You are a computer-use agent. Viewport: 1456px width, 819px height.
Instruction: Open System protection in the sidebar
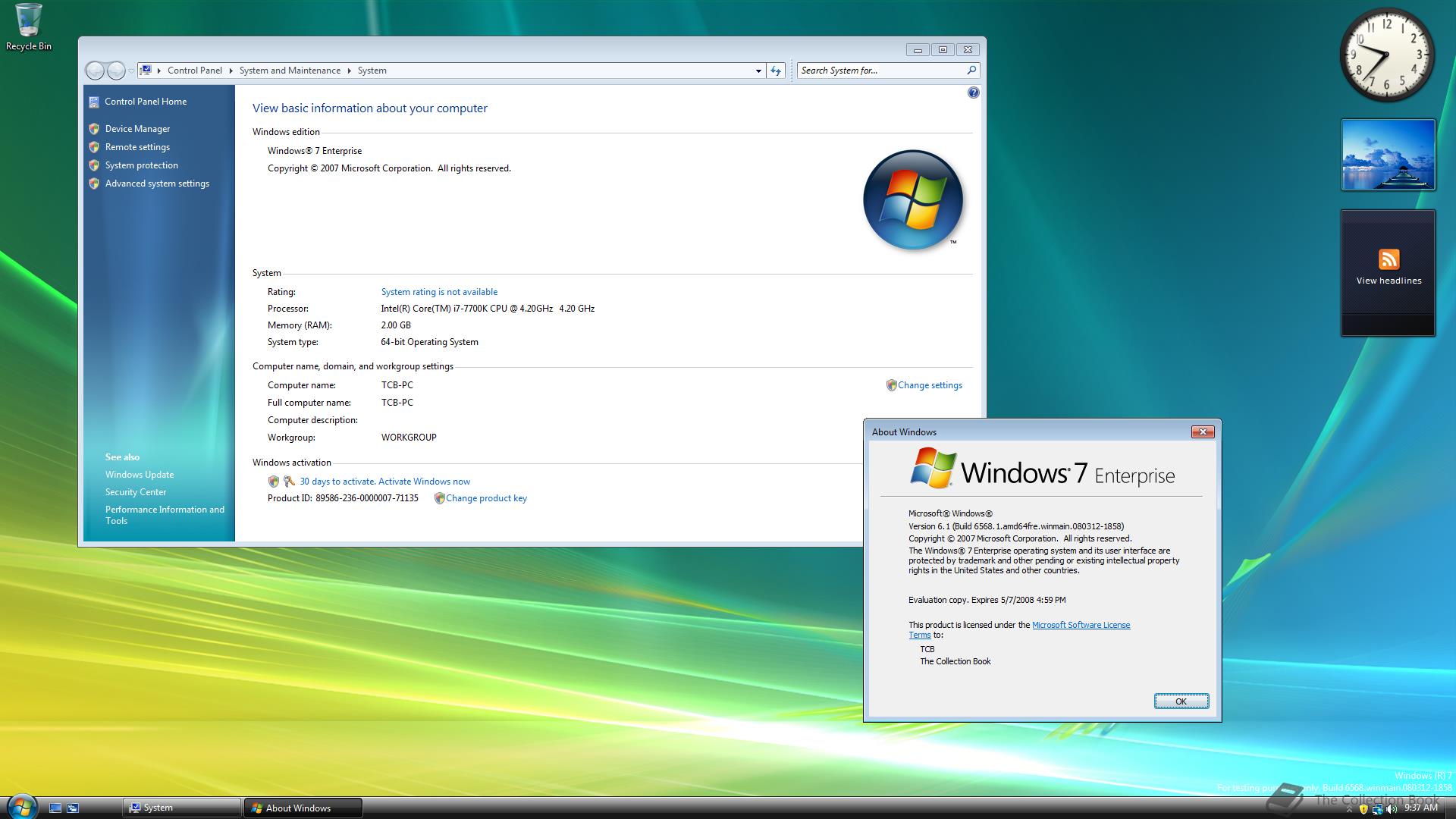point(142,165)
